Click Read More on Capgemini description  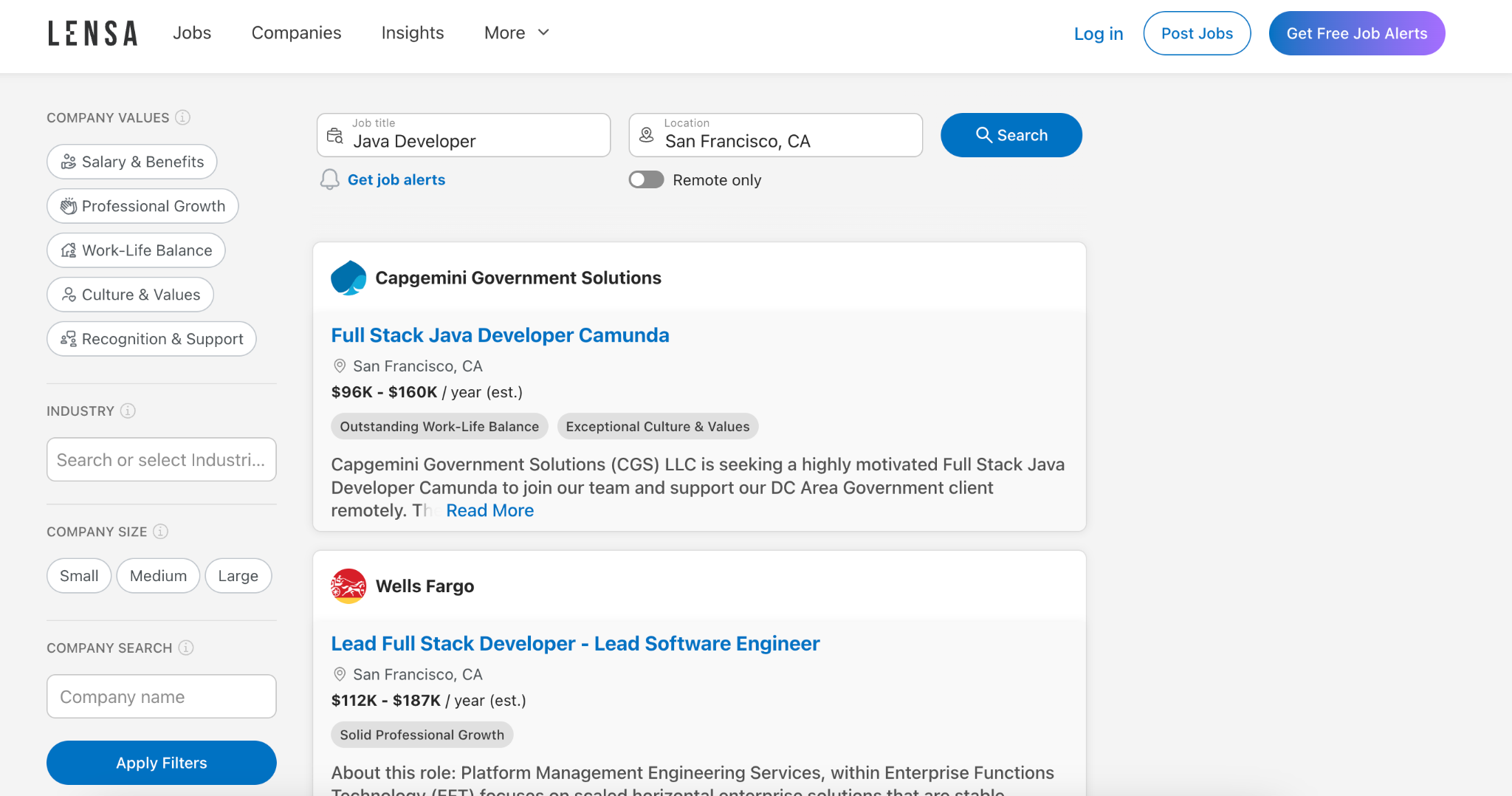[x=489, y=510]
